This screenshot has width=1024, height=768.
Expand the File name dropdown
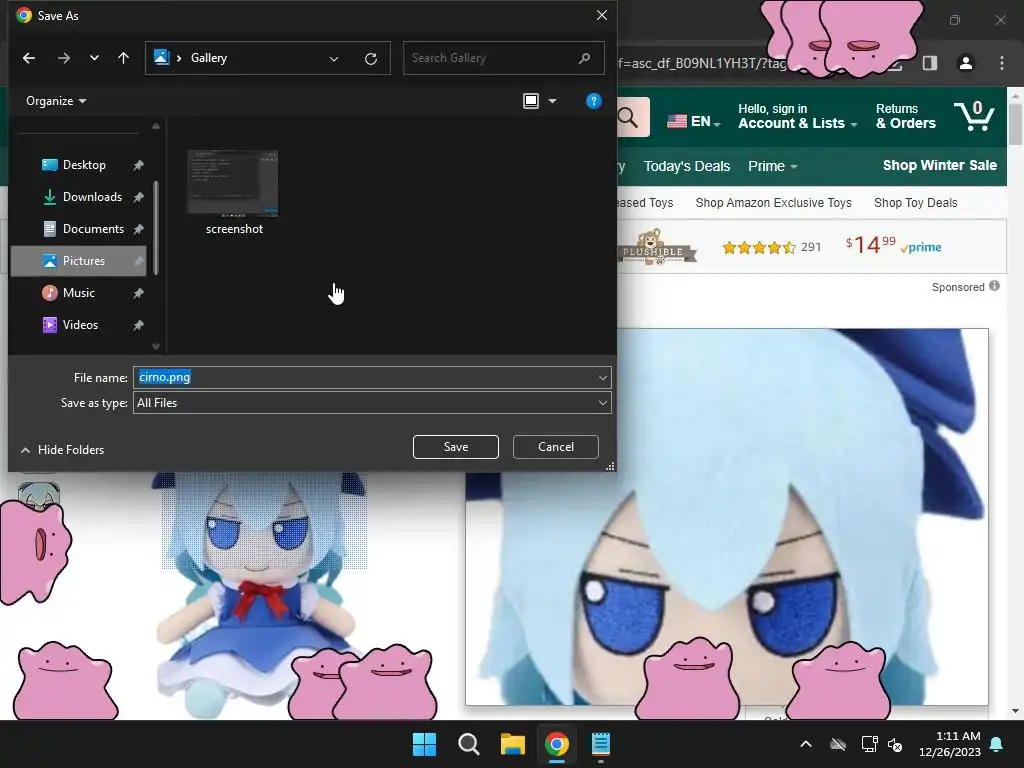point(602,377)
